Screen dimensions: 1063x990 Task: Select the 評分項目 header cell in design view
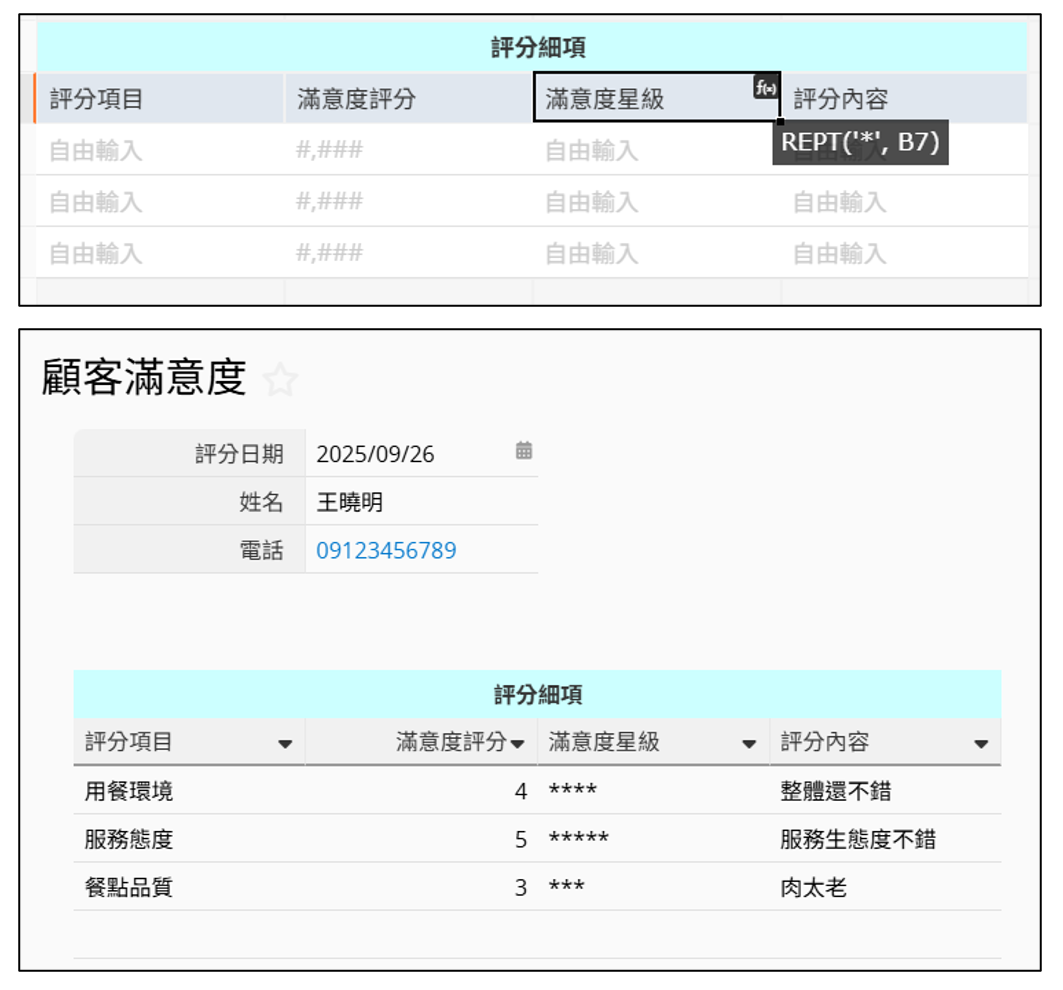160,99
